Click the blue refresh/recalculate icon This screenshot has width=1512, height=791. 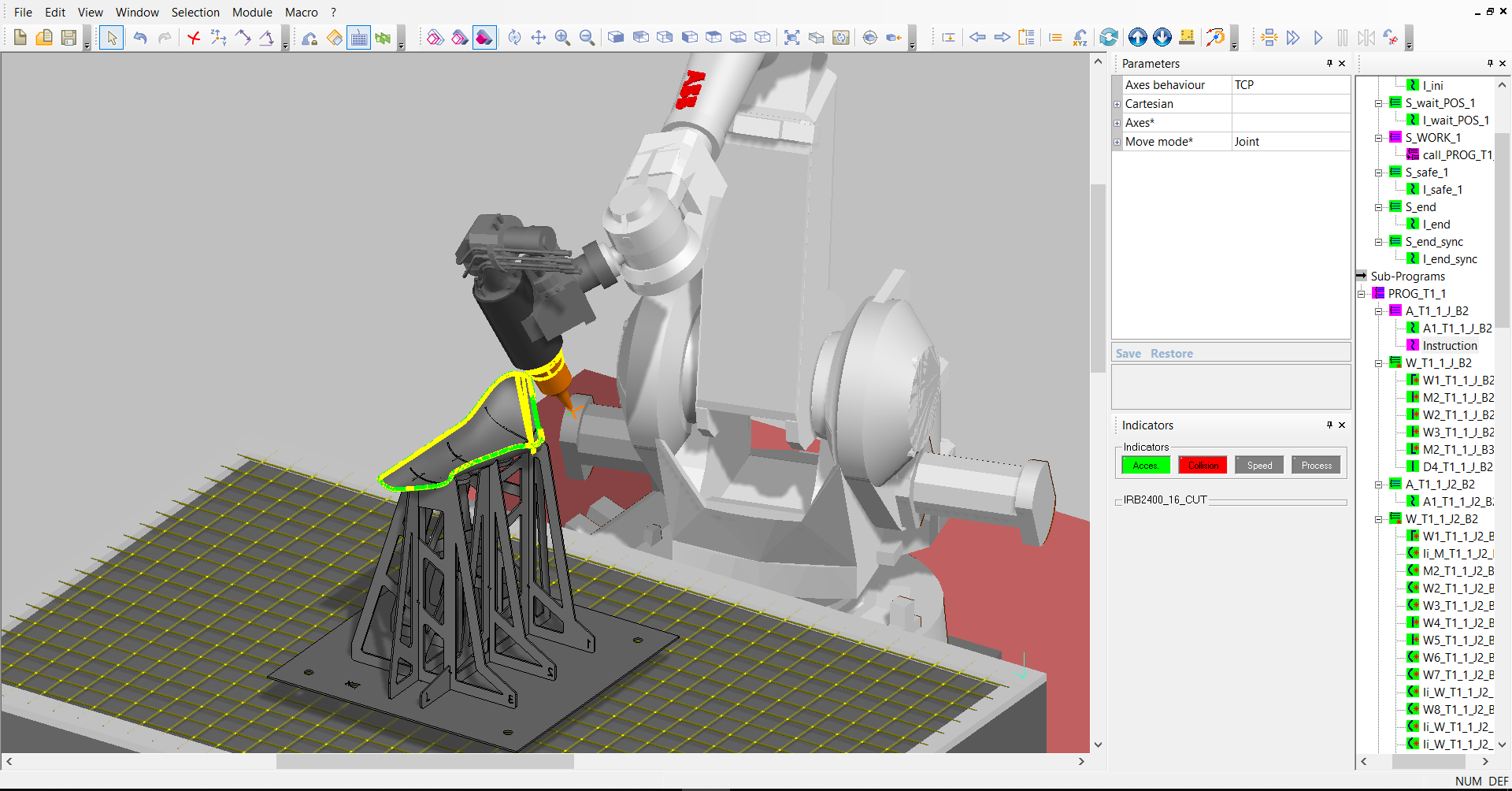pyautogui.click(x=1109, y=37)
